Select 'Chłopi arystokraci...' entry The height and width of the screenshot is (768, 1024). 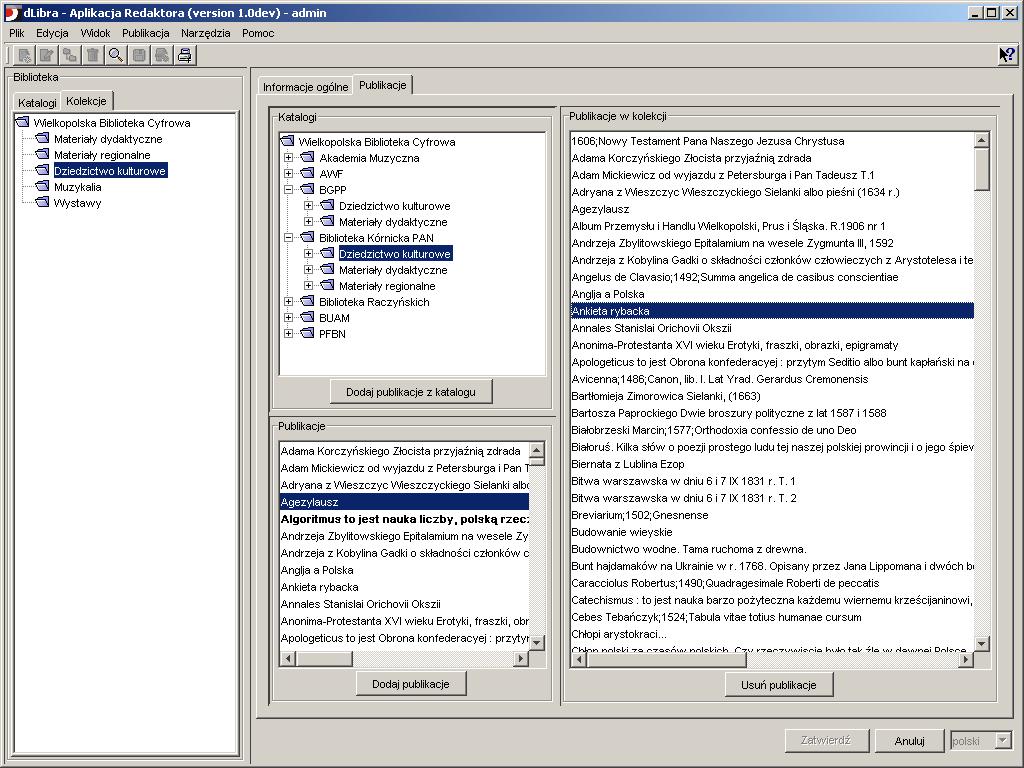(772, 634)
